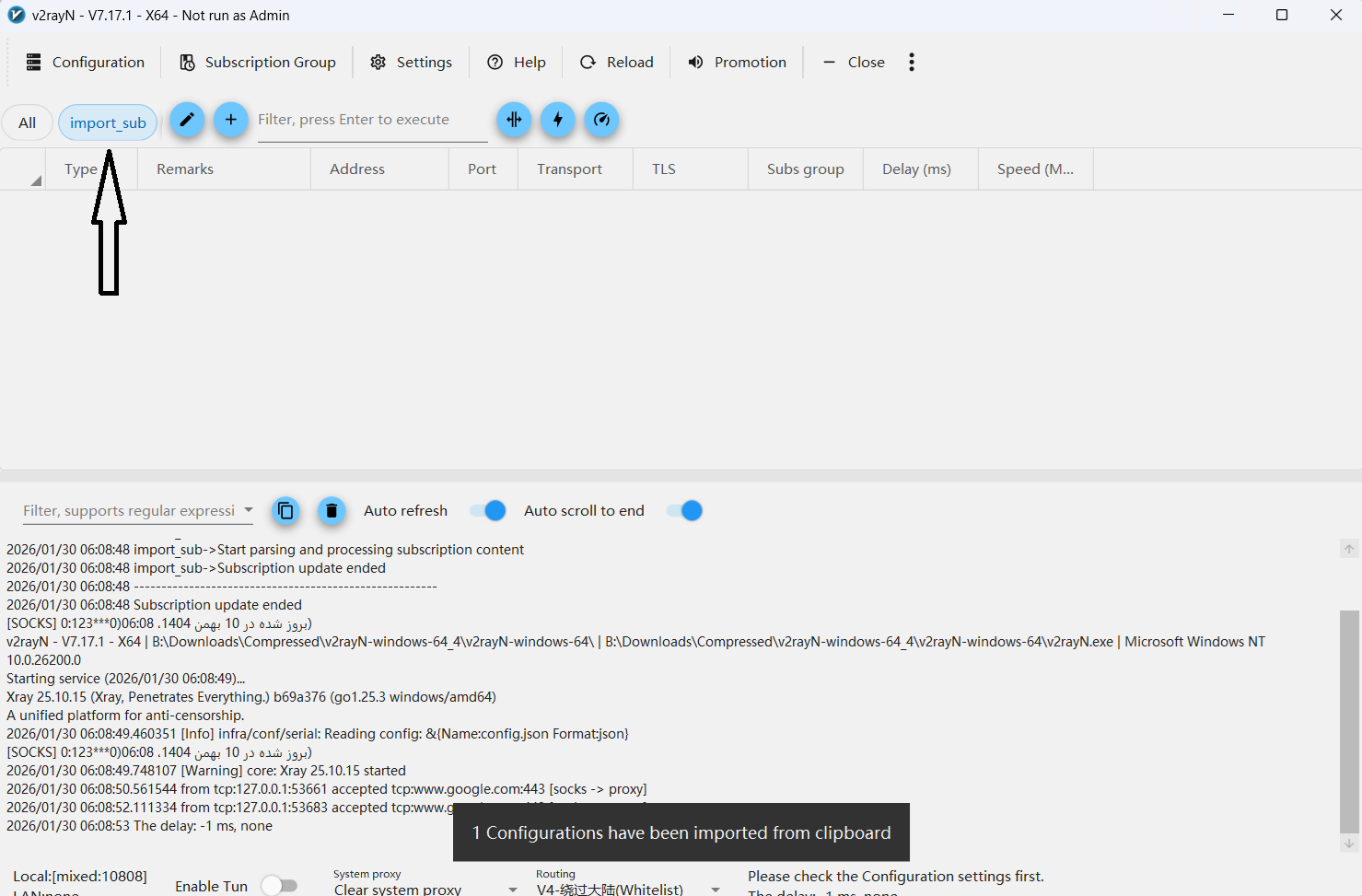Expand the System proxy dropdown

coord(513,889)
